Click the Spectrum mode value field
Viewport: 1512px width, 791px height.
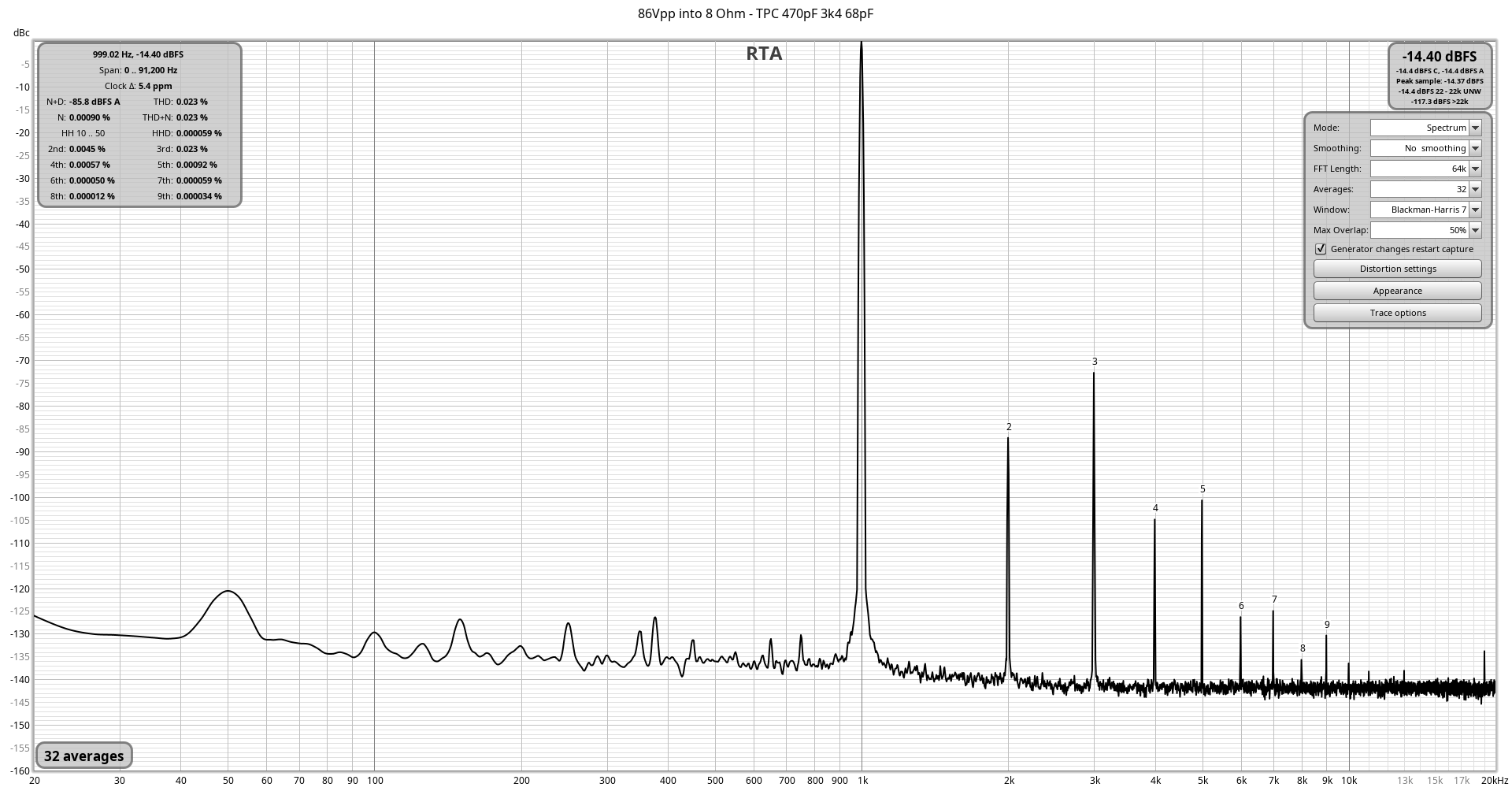[x=1419, y=128]
